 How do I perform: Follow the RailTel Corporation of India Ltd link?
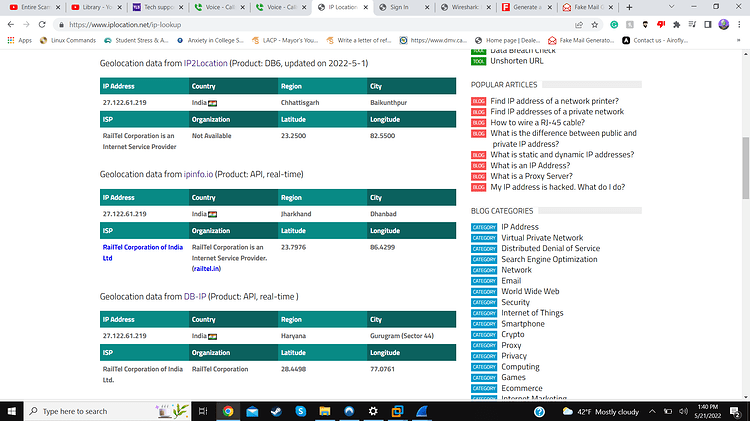click(x=143, y=253)
